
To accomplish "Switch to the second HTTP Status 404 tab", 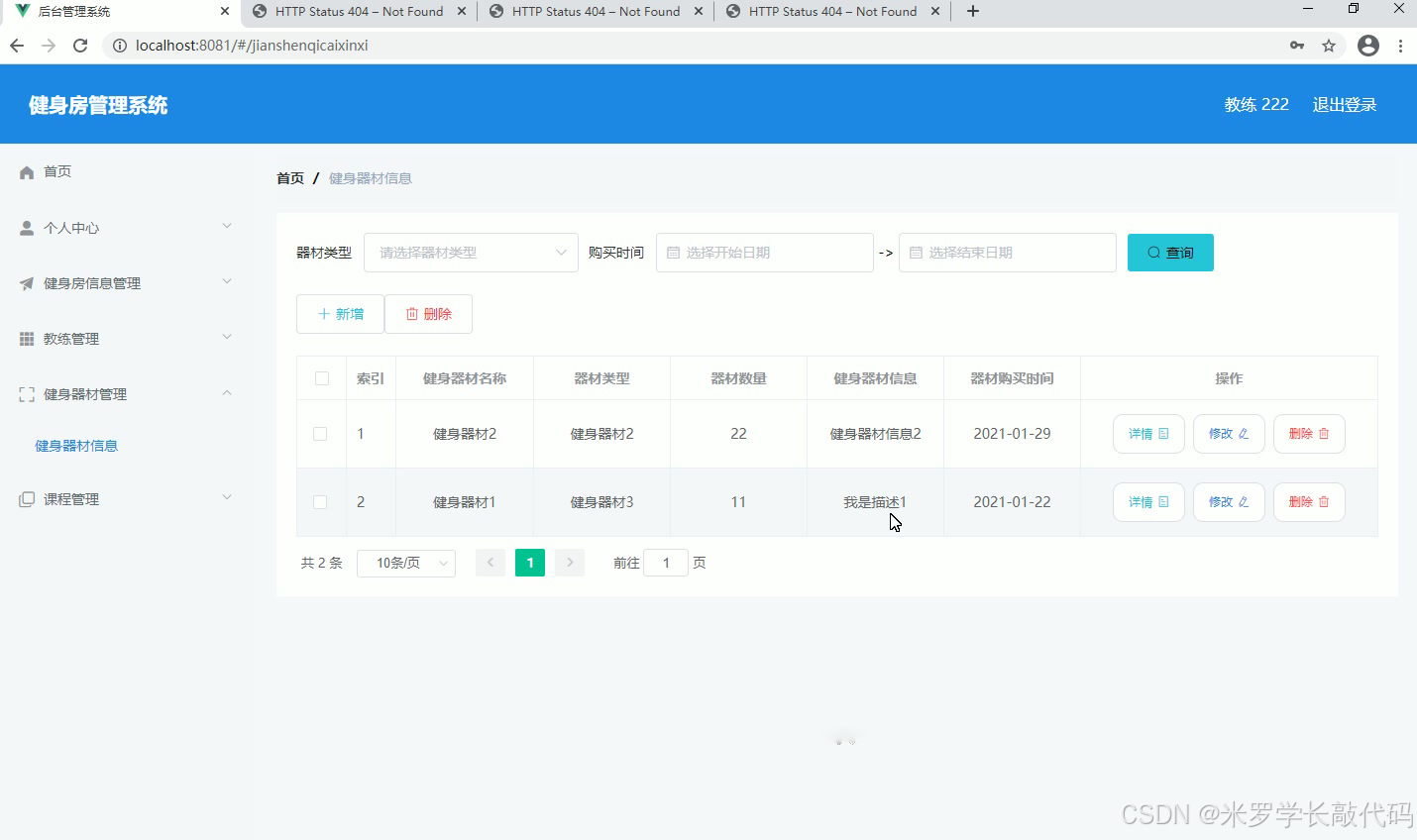I will [x=596, y=12].
